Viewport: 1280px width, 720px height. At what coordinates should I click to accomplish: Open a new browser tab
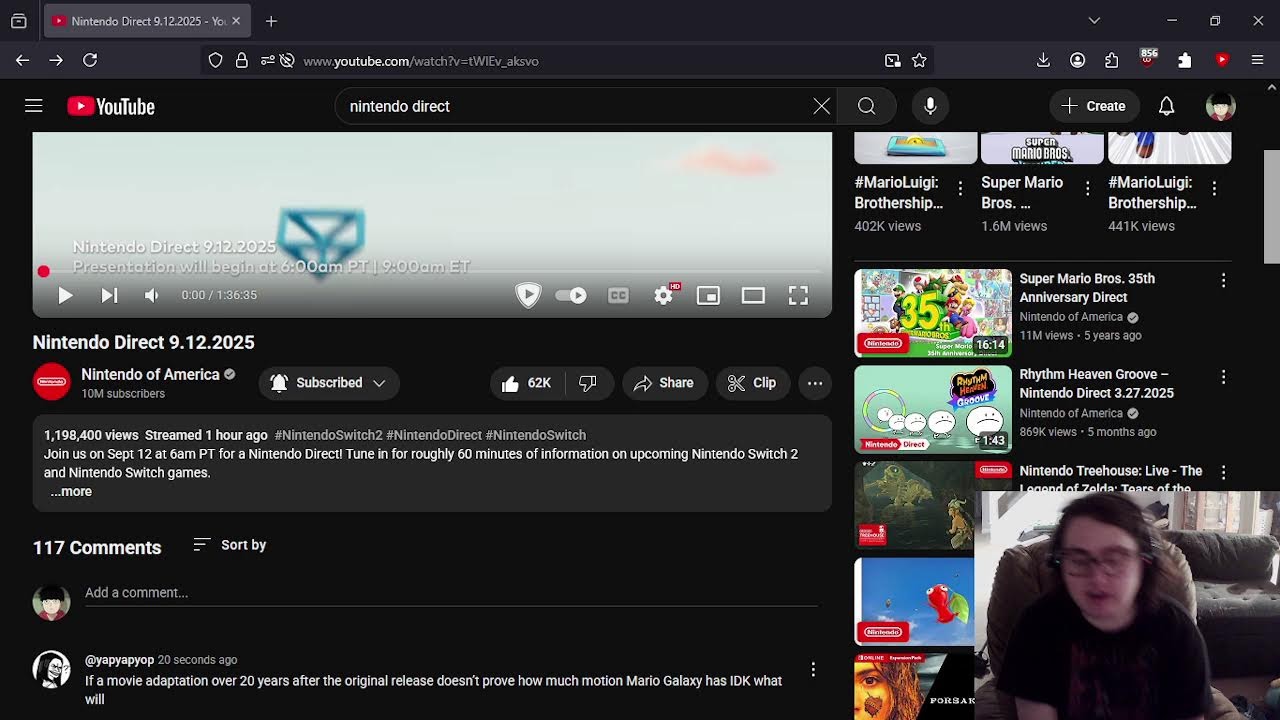click(x=271, y=21)
